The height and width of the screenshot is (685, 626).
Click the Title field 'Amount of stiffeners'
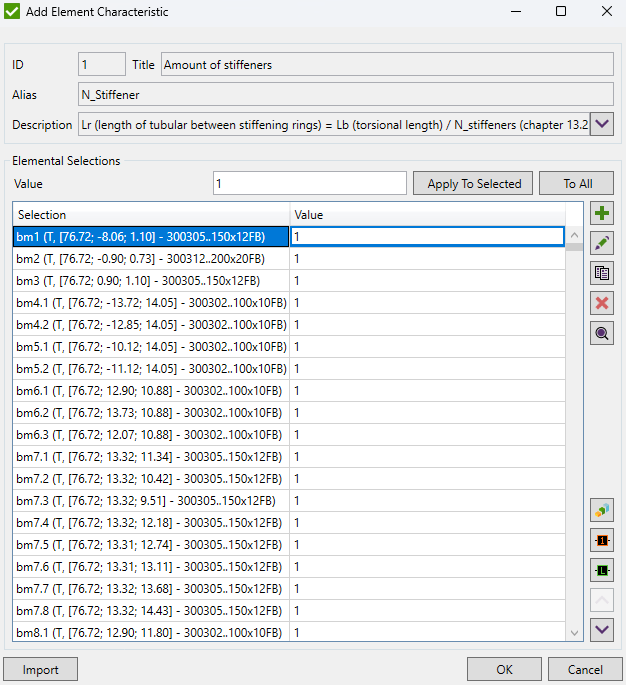point(387,65)
